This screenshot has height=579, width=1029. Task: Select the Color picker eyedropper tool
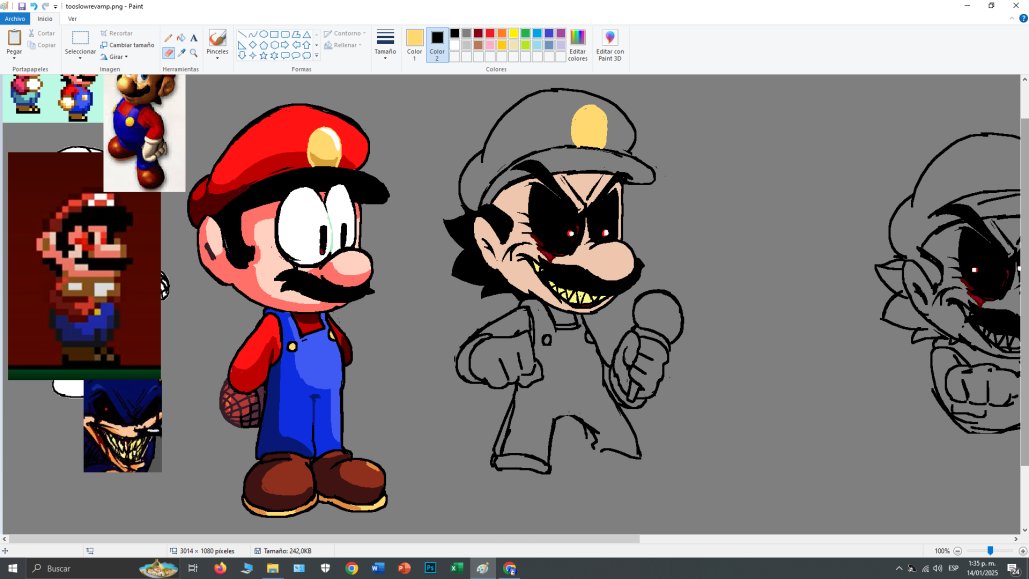(x=181, y=53)
